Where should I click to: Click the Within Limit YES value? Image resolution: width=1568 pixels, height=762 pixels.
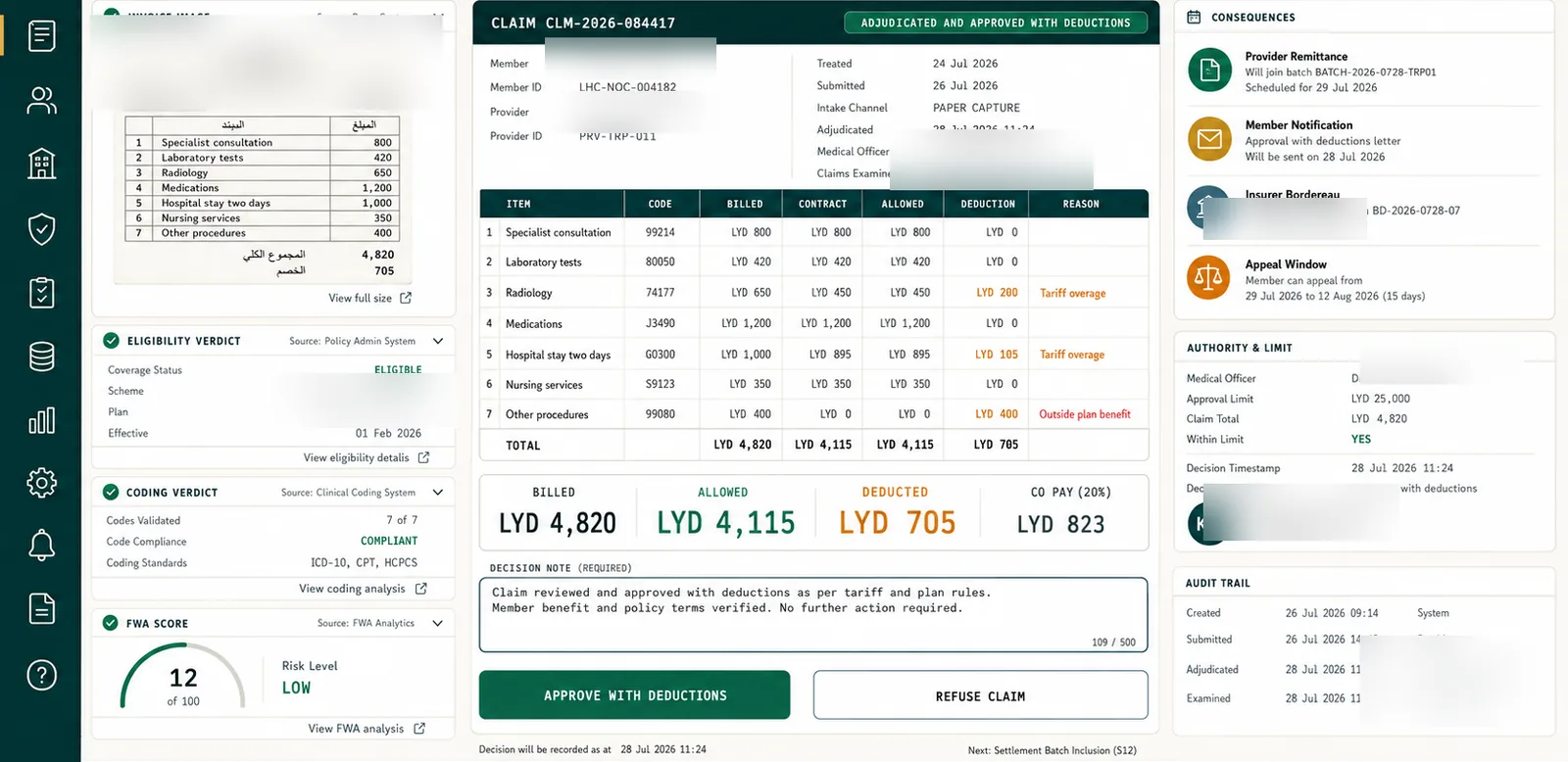pos(1361,440)
